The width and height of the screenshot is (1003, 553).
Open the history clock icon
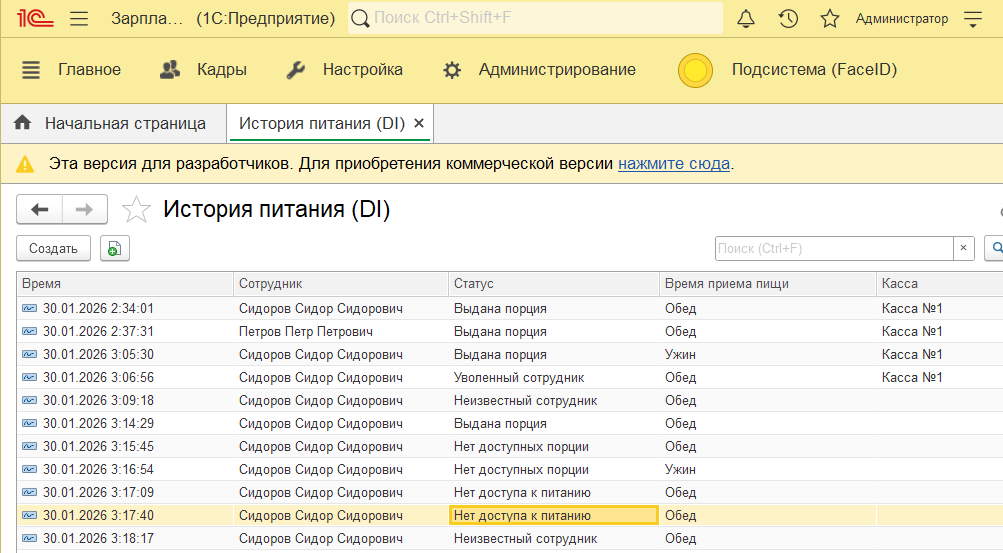788,19
